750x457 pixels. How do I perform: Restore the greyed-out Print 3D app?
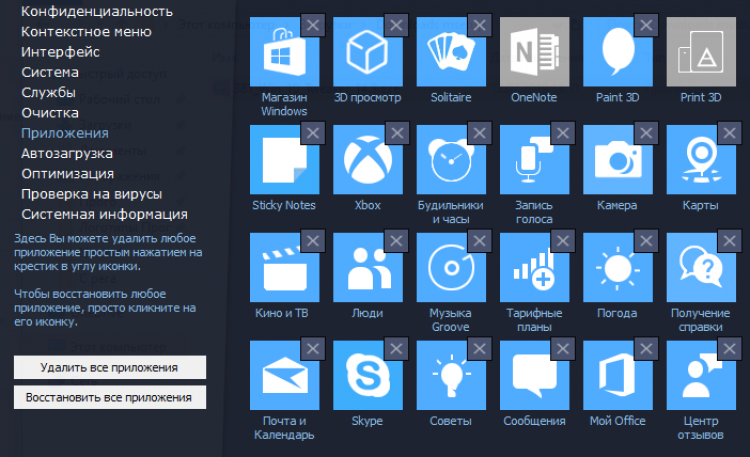(701, 52)
